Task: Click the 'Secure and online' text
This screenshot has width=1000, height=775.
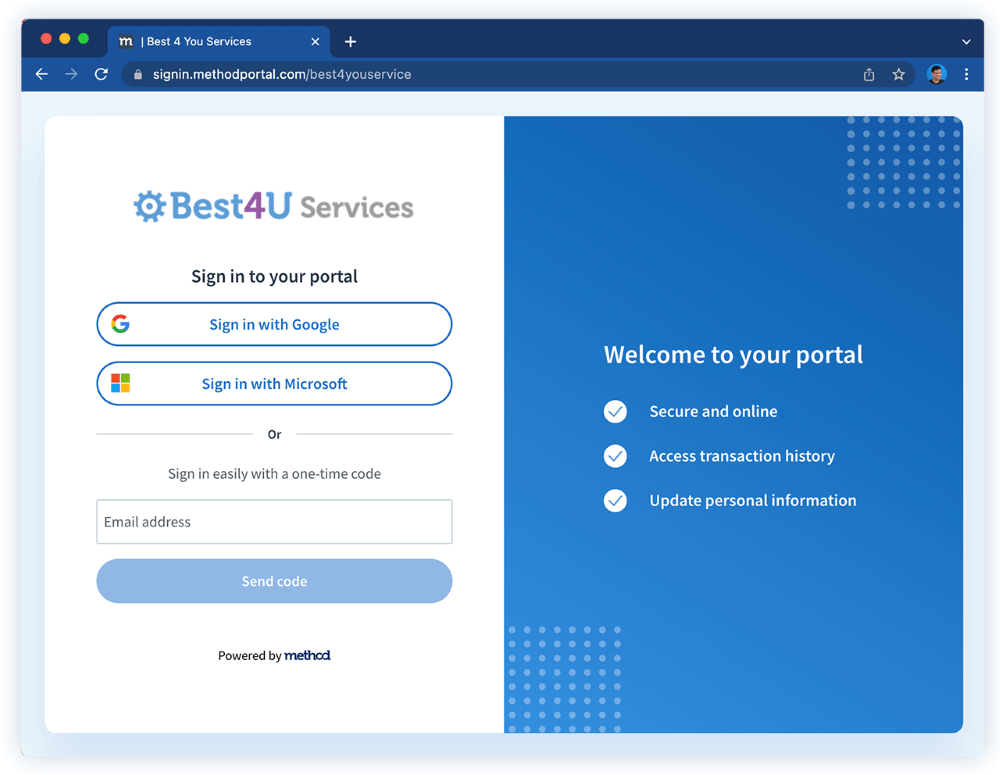Action: click(x=713, y=411)
